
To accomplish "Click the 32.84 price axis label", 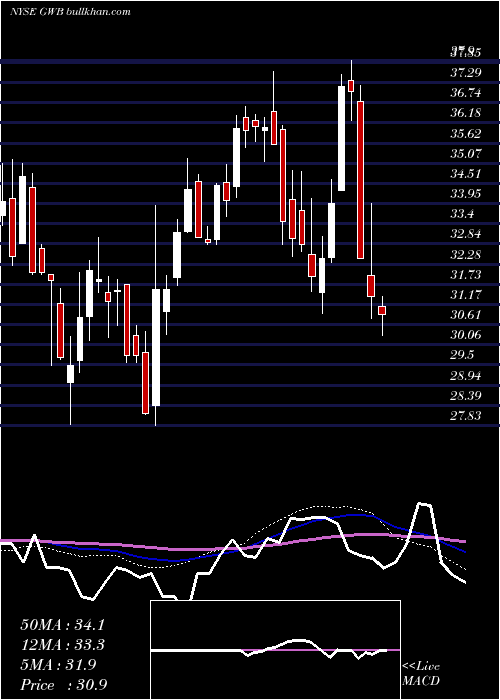I will (466, 234).
